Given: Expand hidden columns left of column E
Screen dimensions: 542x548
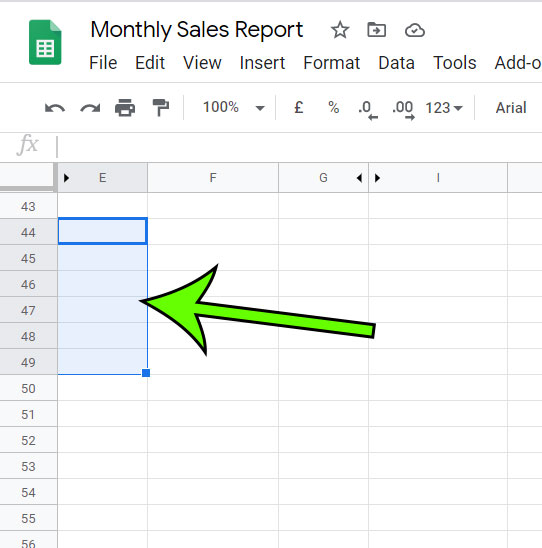Looking at the screenshot, I should click(x=66, y=178).
